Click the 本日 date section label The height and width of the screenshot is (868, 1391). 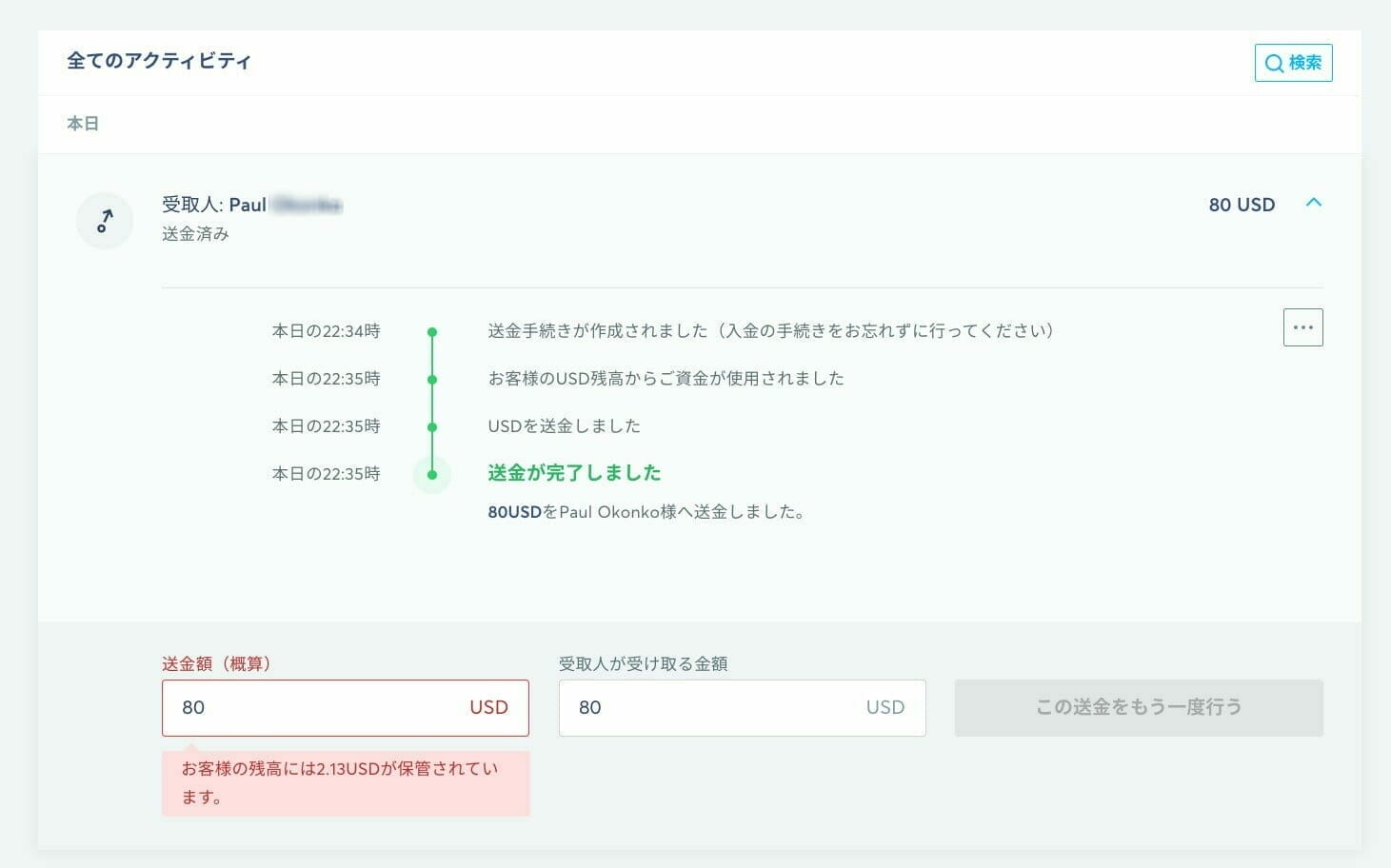coord(83,124)
